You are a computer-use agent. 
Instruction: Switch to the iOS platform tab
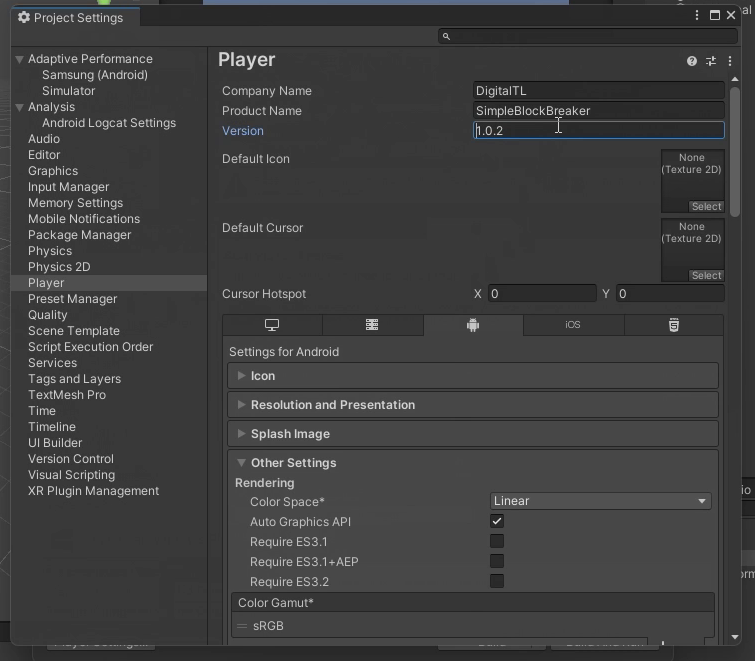(x=573, y=325)
